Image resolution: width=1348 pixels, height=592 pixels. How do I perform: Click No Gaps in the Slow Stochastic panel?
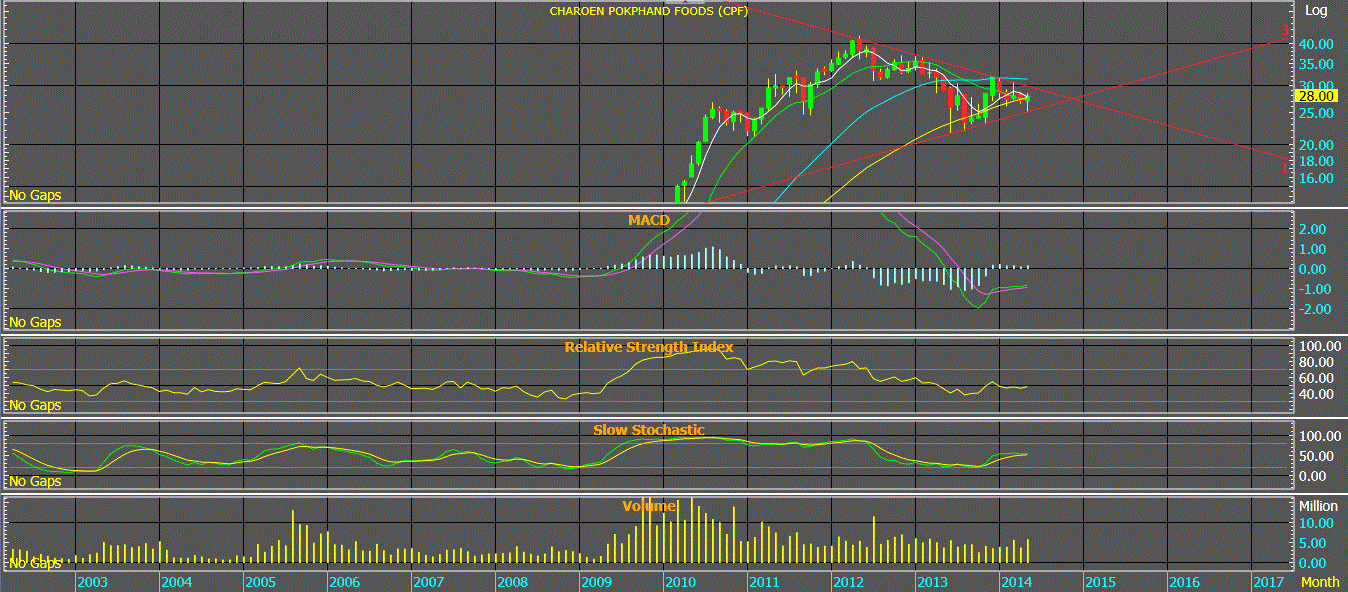pos(35,482)
